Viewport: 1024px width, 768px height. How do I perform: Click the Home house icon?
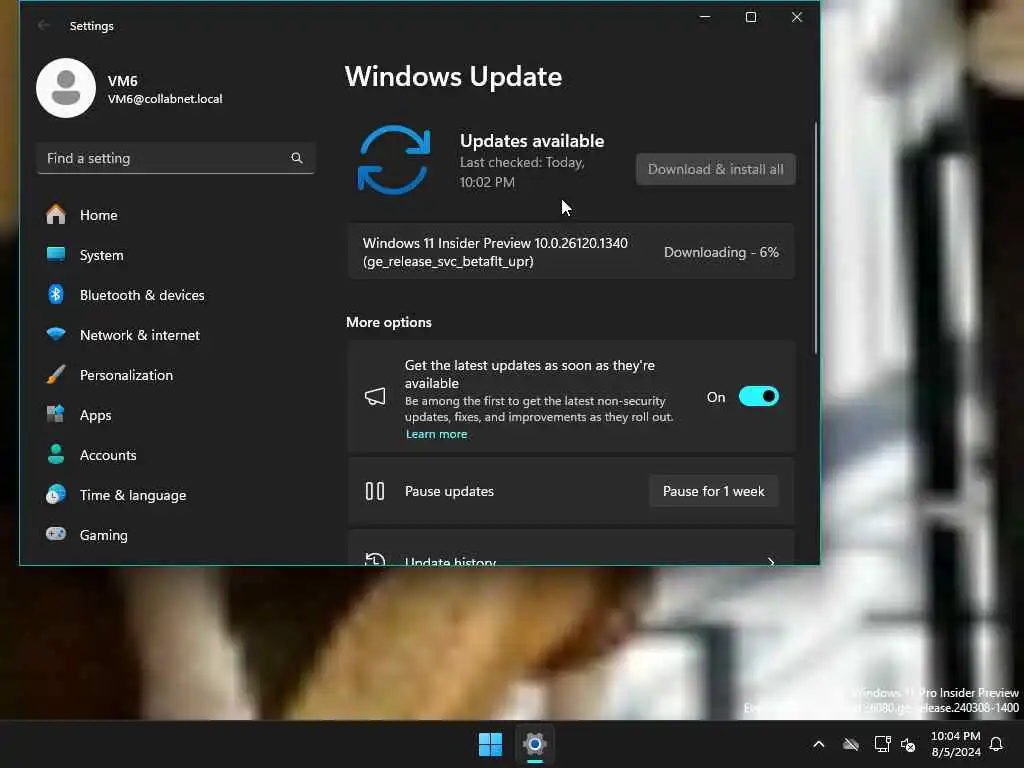[x=56, y=214]
